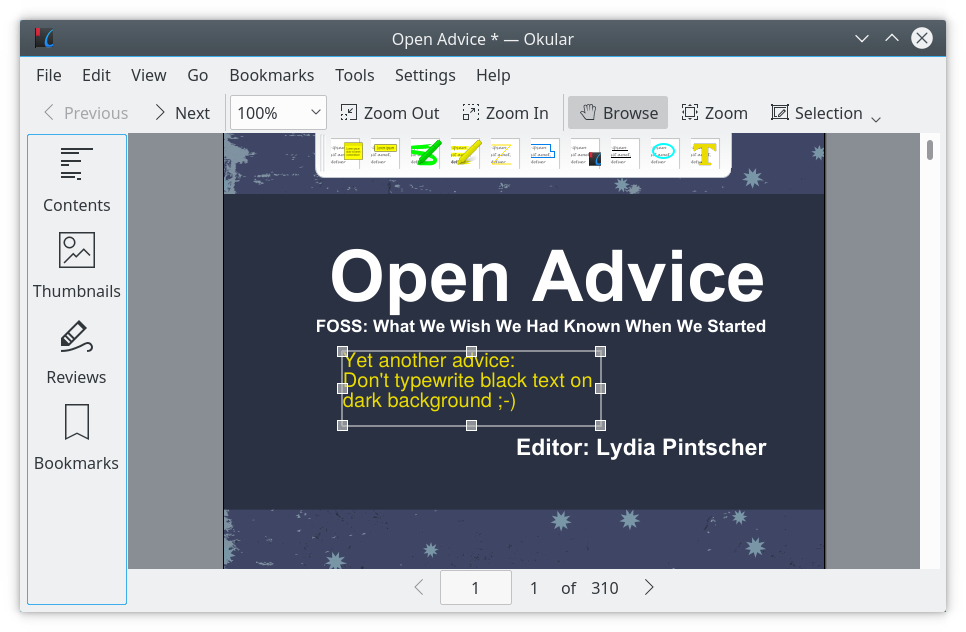Choose the yellow typewriter T tool
Image resolution: width=966 pixels, height=632 pixels.
(704, 154)
